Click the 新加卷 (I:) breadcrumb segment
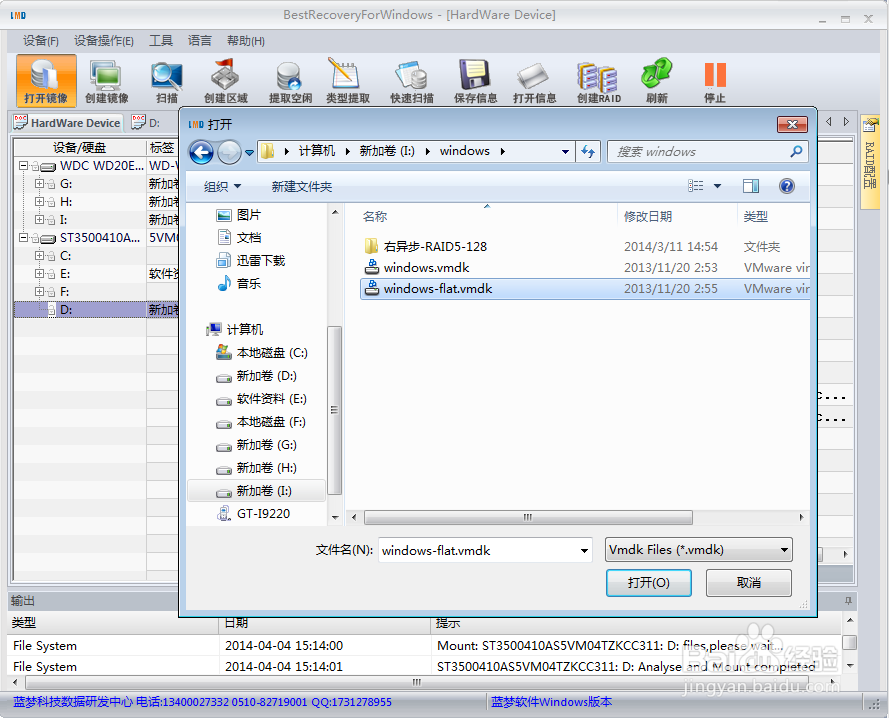Image resolution: width=889 pixels, height=718 pixels. coord(387,151)
